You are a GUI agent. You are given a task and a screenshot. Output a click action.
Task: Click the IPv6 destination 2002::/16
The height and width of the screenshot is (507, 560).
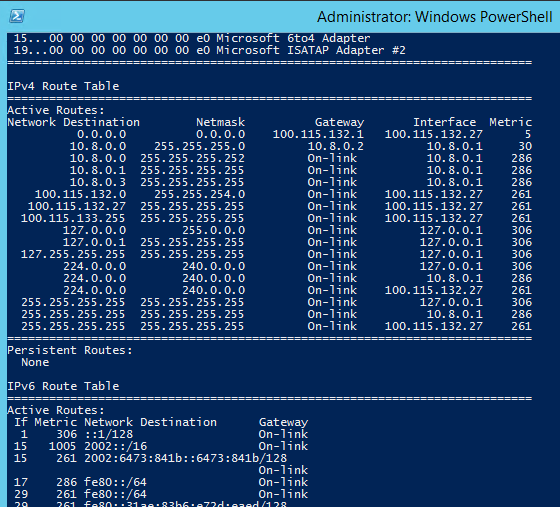click(116, 446)
